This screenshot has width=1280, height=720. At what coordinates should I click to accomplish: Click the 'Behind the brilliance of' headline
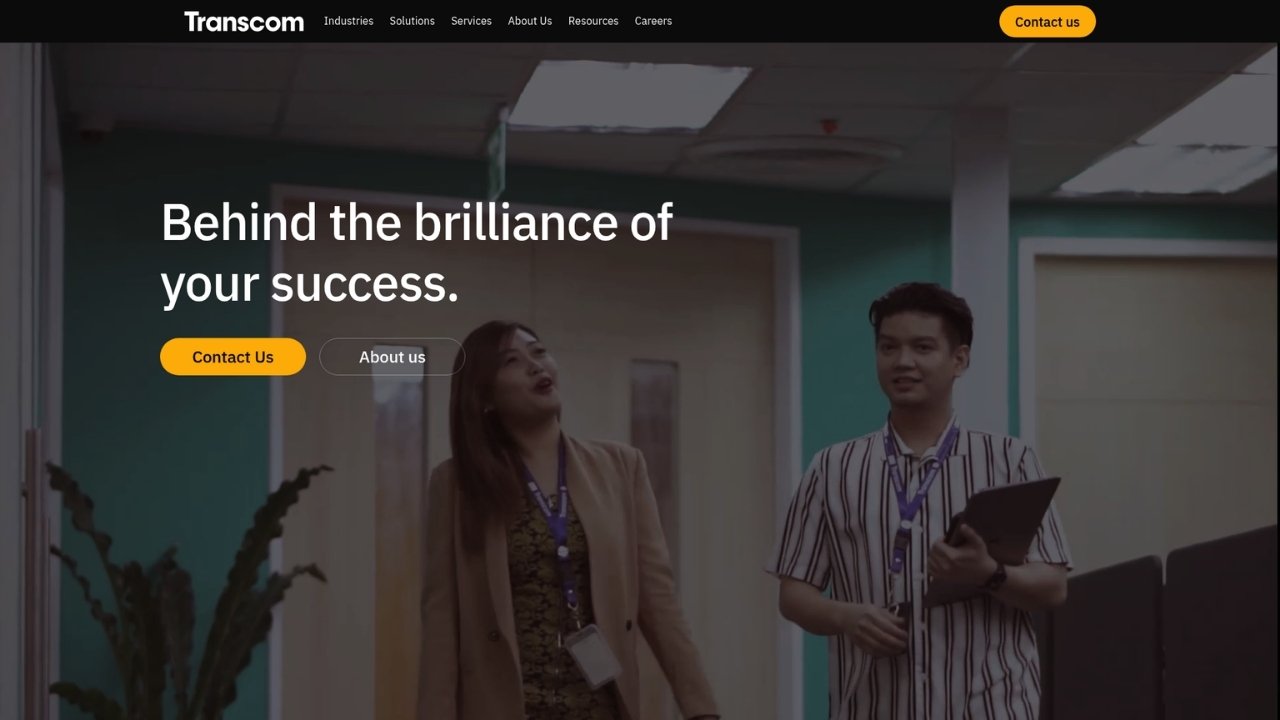click(417, 222)
